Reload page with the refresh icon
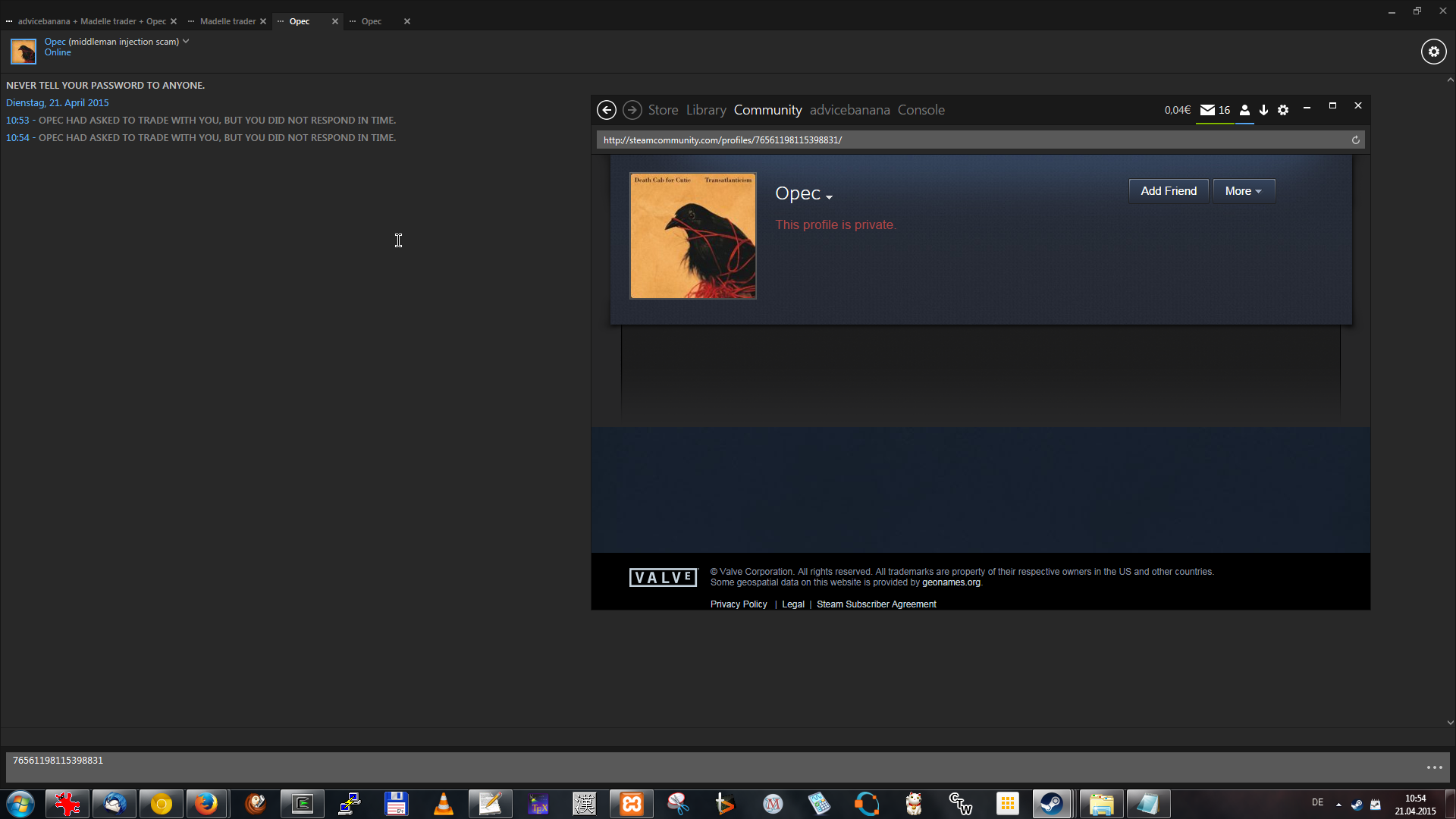This screenshot has height=819, width=1456. [x=1356, y=140]
